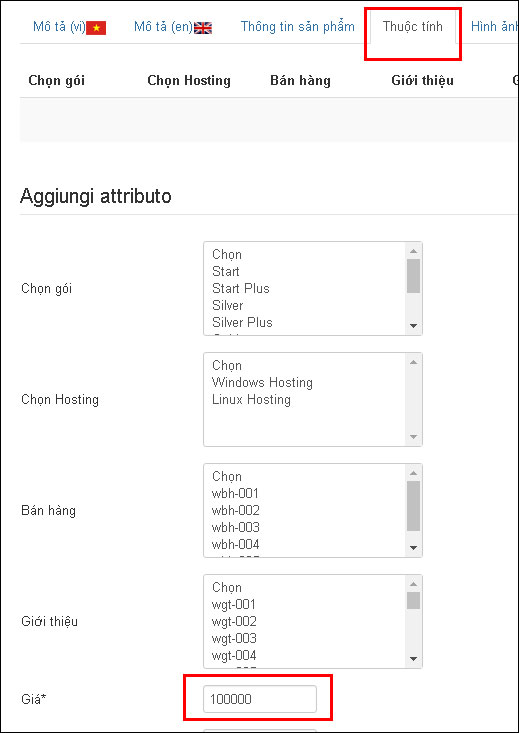Viewport: 519px width, 733px height.
Task: Pick wgt-002 in Giới thiệu list
Action: point(234,622)
